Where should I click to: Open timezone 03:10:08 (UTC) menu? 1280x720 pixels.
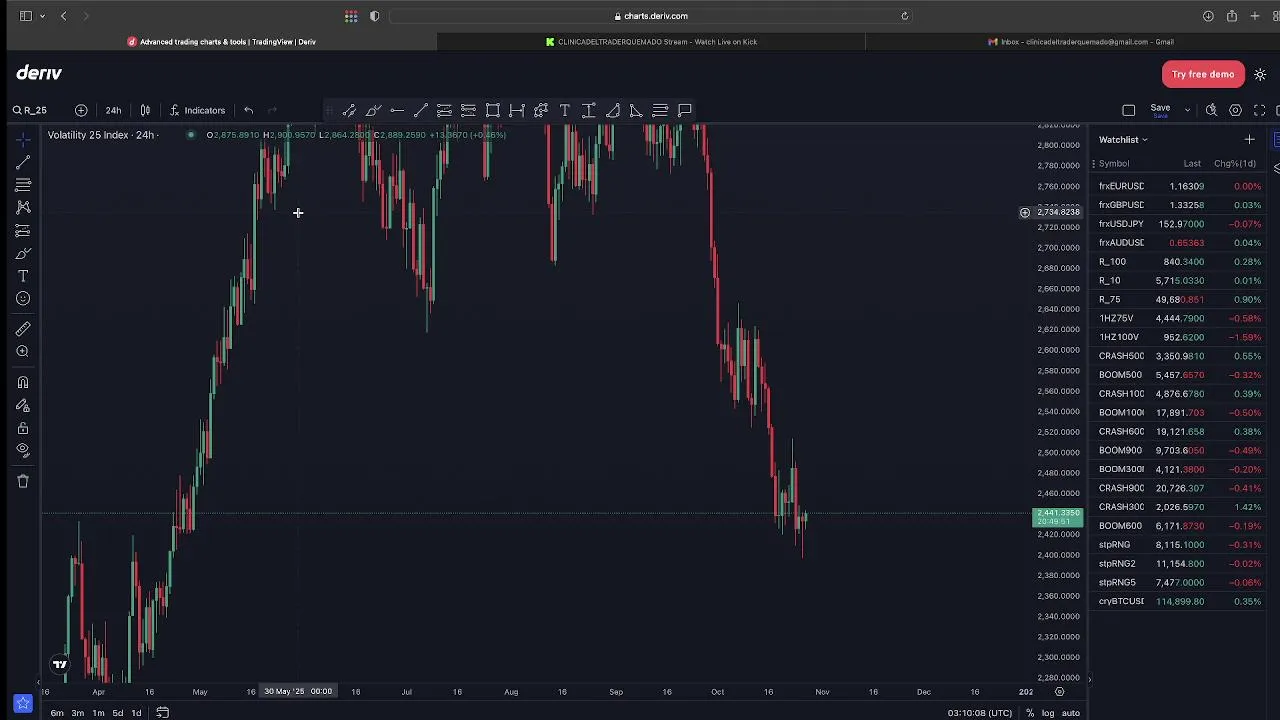pos(980,713)
